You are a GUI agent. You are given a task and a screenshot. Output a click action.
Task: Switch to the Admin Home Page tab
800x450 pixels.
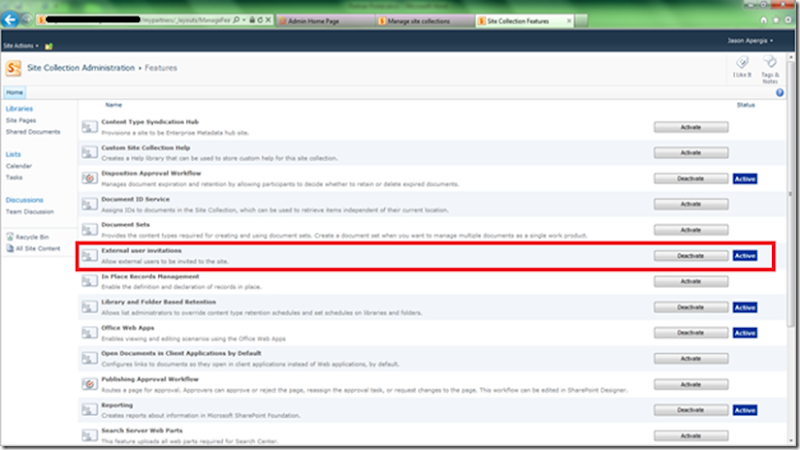[325, 21]
